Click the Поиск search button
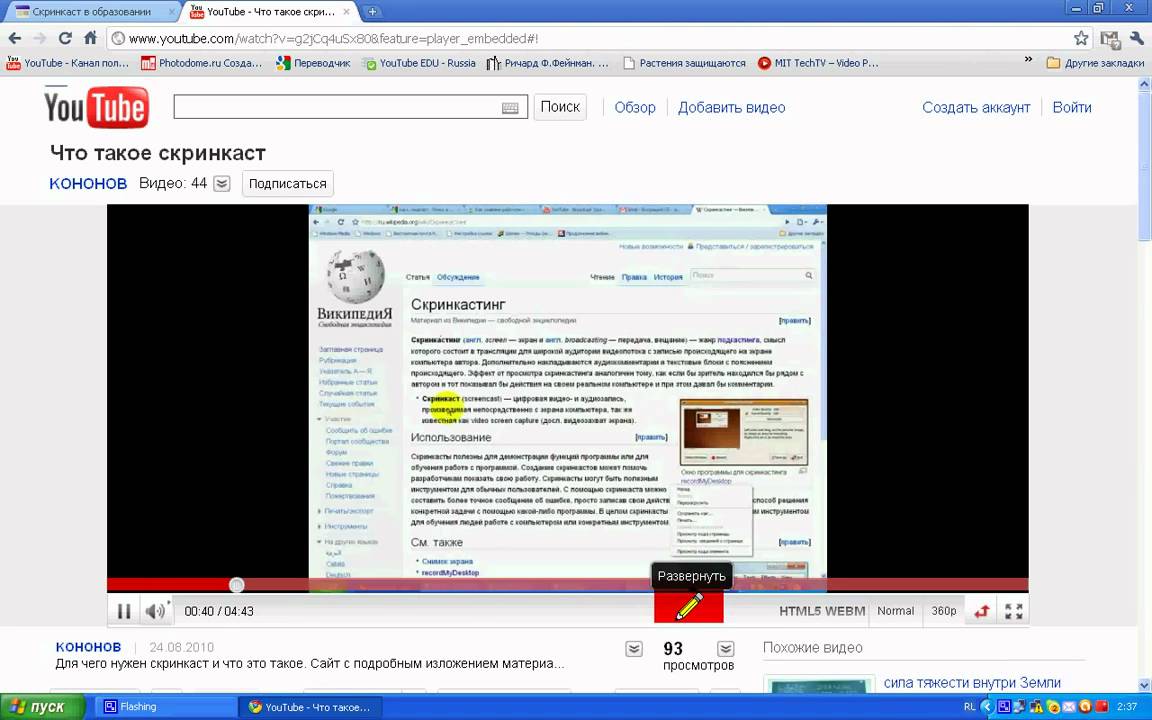 pyautogui.click(x=560, y=107)
